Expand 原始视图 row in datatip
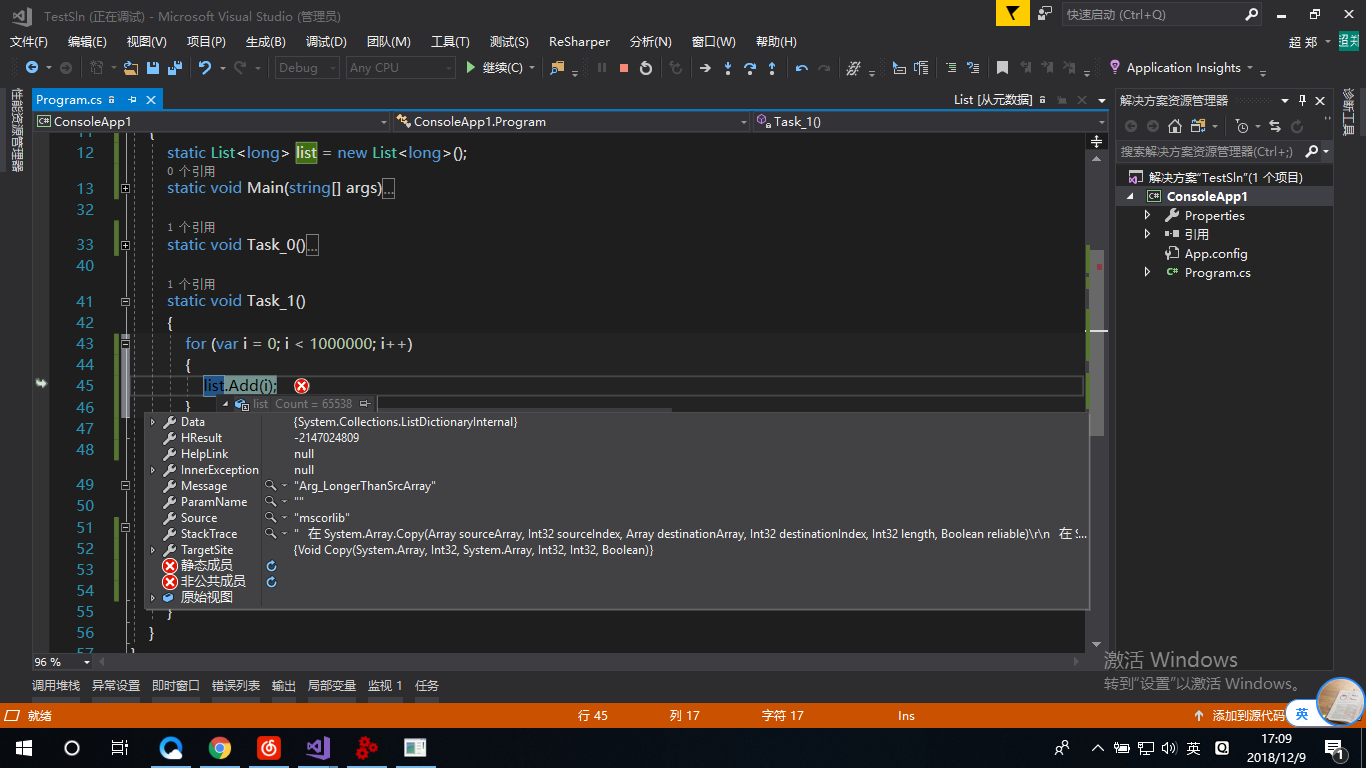Viewport: 1366px width, 768px height. click(153, 598)
